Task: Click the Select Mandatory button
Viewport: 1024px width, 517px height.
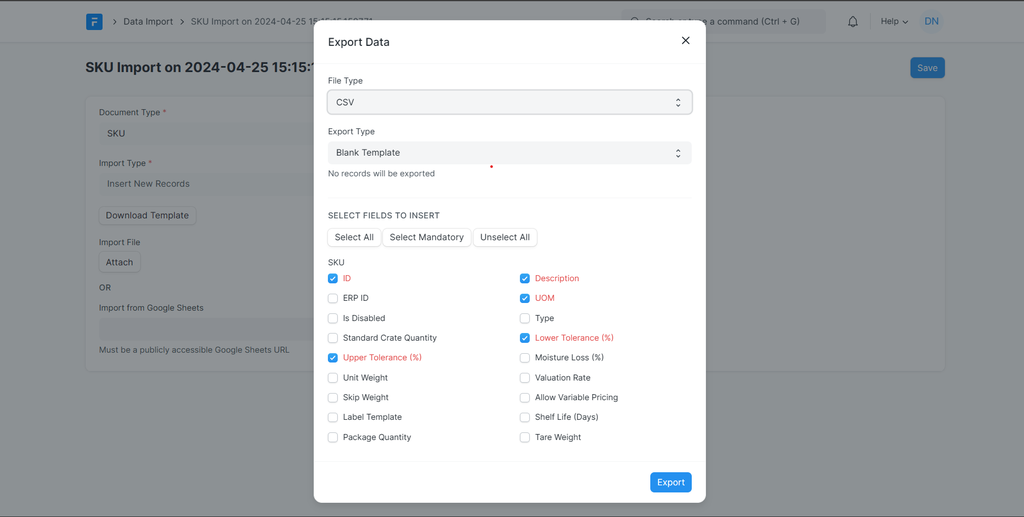Action: coord(426,238)
